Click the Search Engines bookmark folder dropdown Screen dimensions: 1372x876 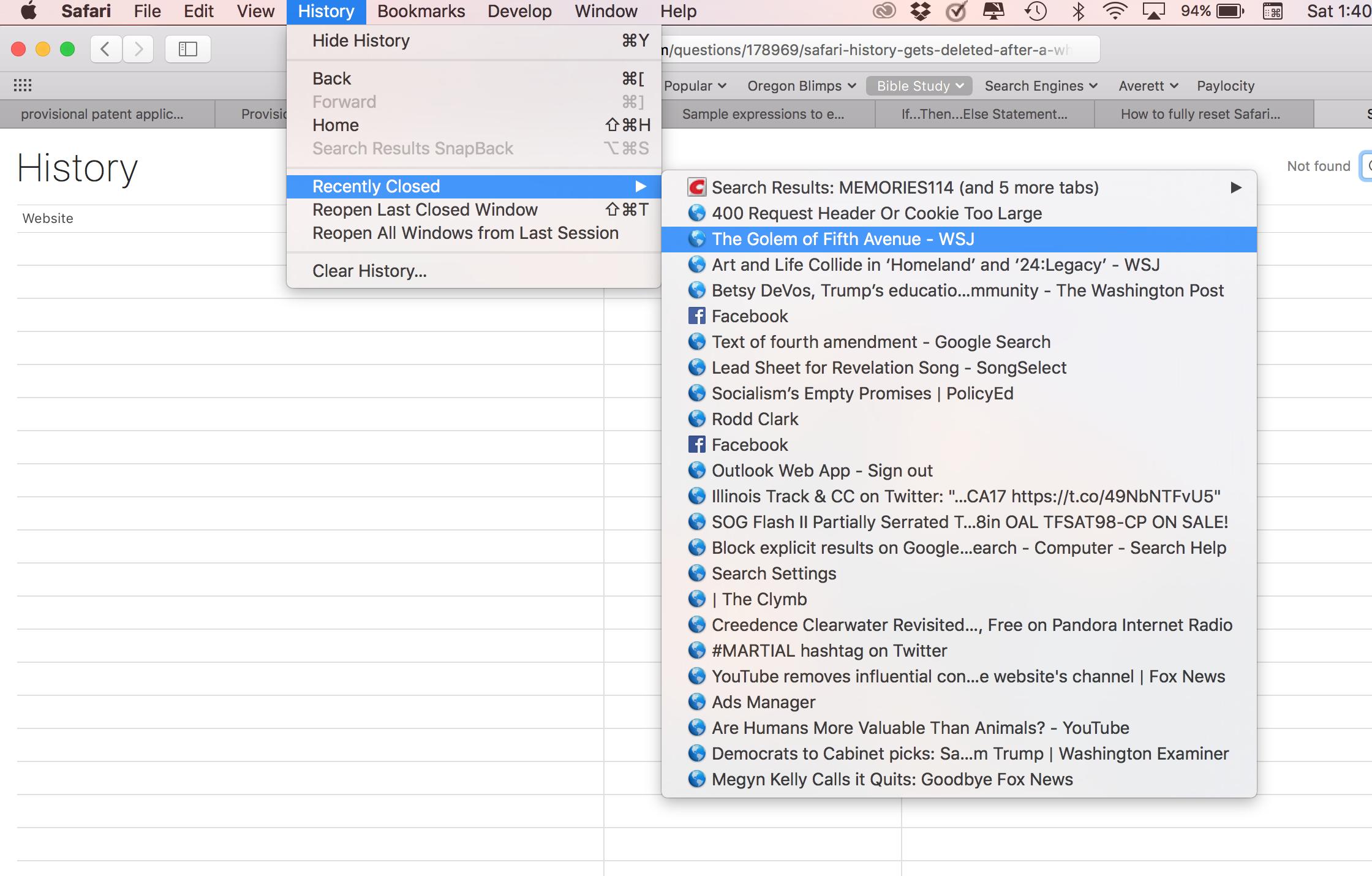tap(1040, 86)
